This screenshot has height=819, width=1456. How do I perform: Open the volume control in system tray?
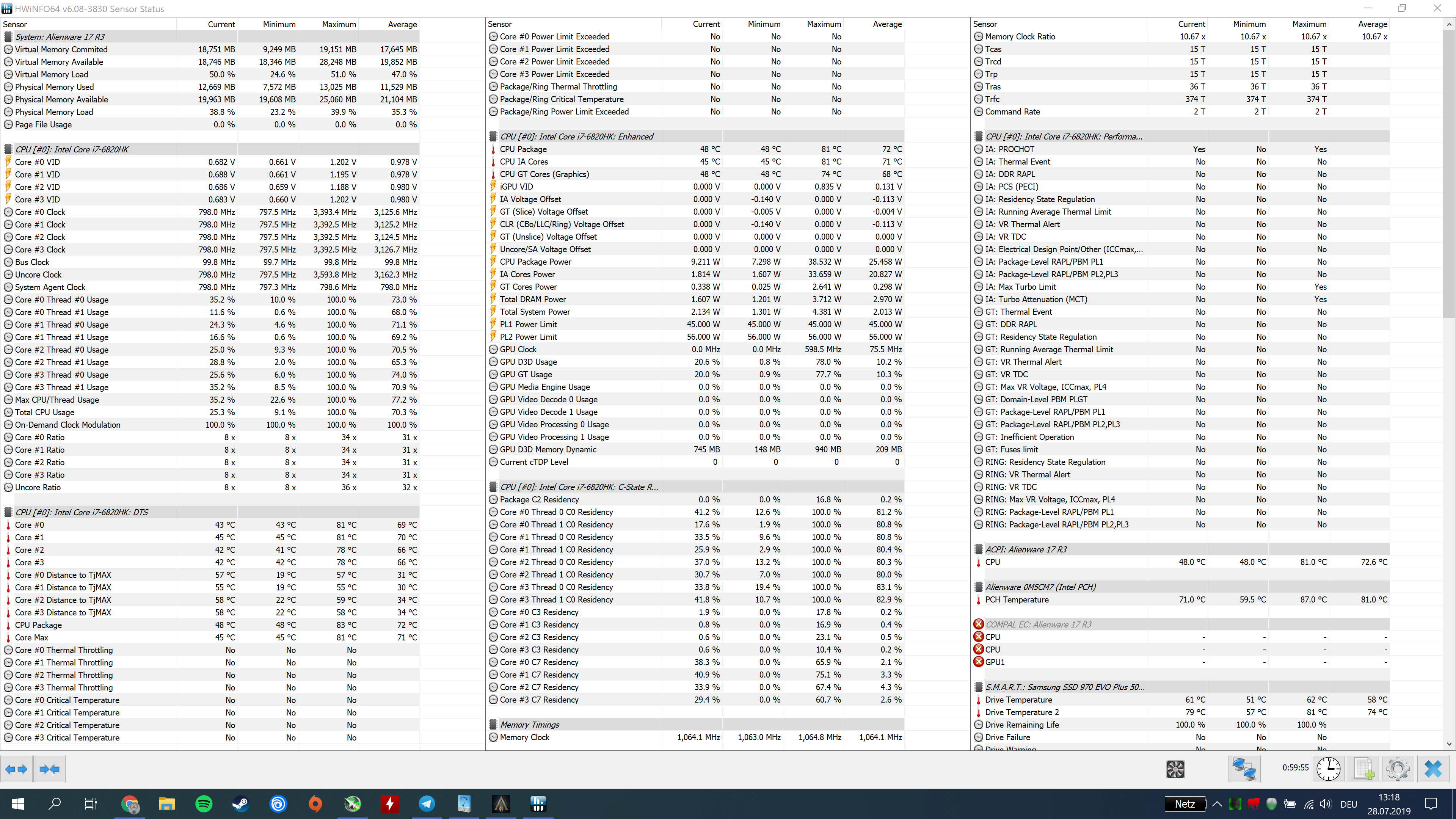1326,804
